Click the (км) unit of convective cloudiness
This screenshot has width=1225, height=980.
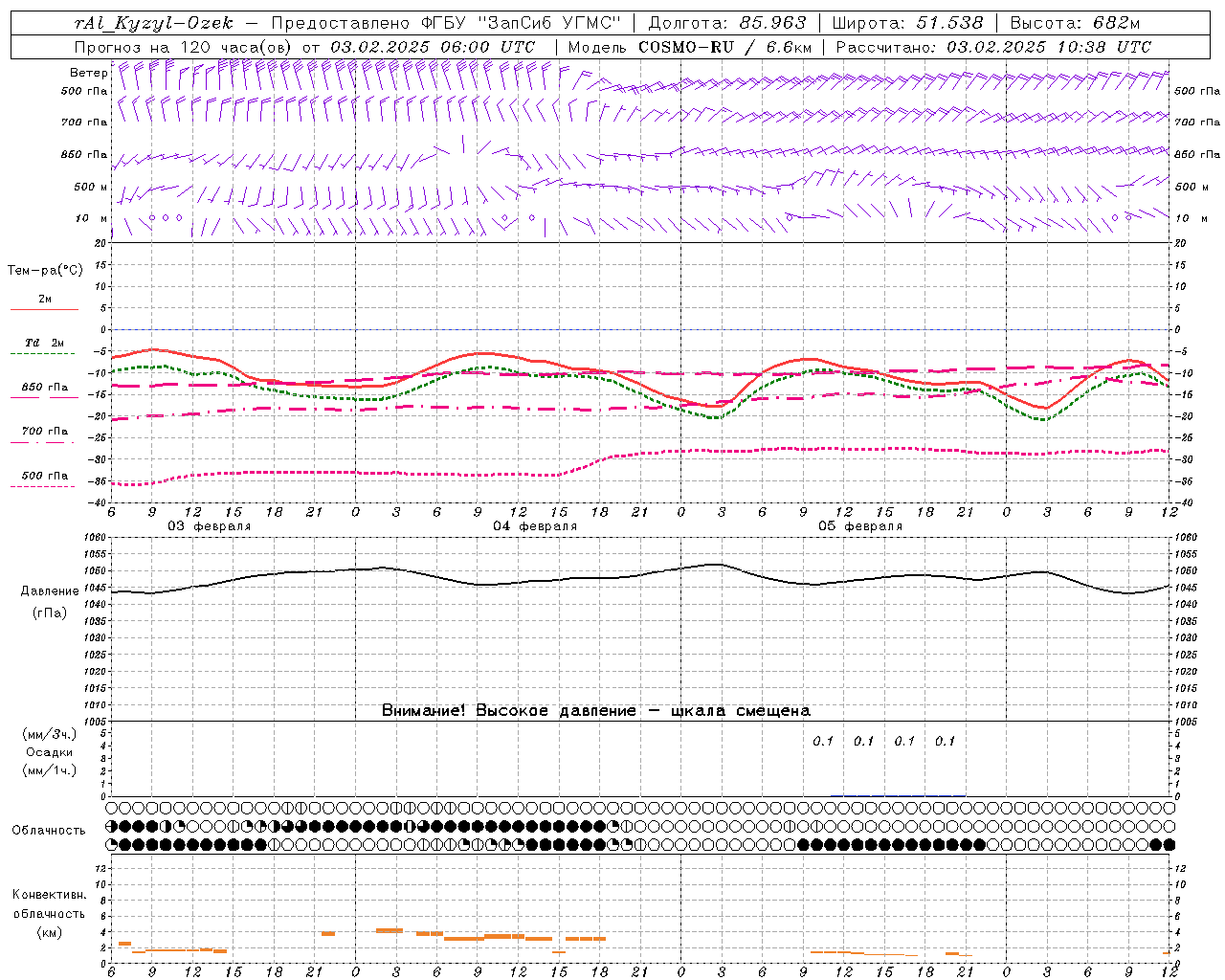coord(50,932)
